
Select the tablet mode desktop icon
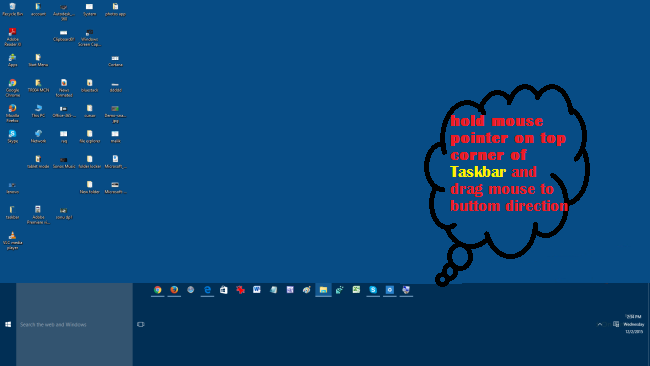[x=38, y=162]
